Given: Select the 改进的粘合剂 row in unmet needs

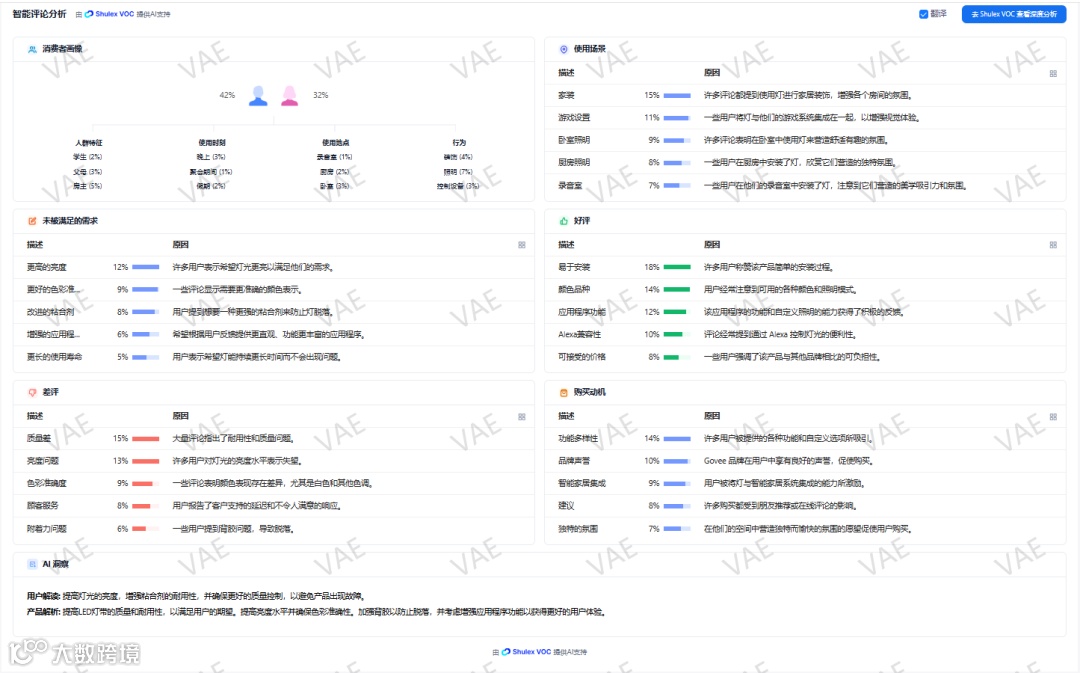Looking at the screenshot, I should click(273, 312).
